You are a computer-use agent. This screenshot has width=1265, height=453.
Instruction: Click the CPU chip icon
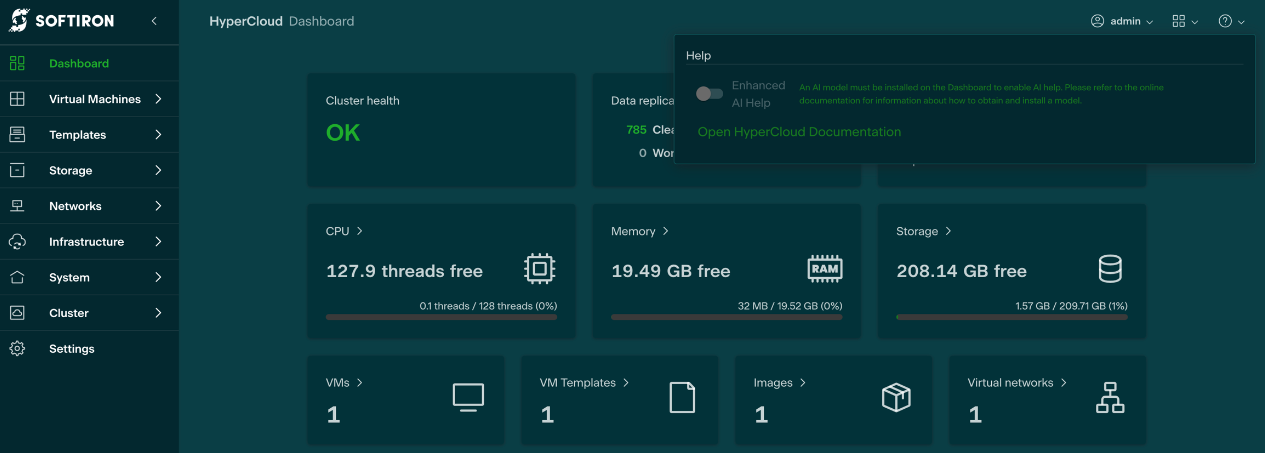(539, 268)
